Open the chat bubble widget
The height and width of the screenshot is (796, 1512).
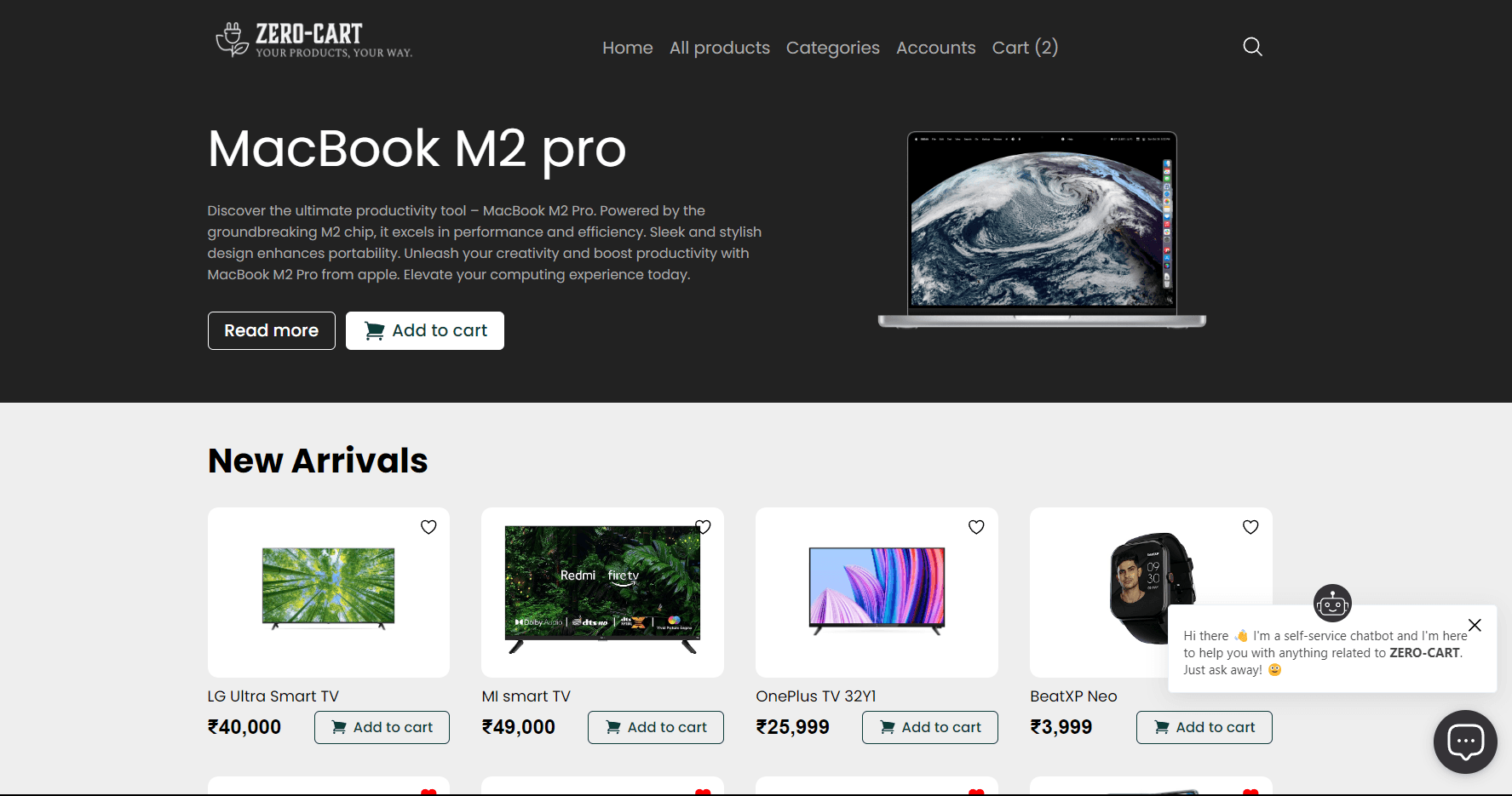point(1465,742)
